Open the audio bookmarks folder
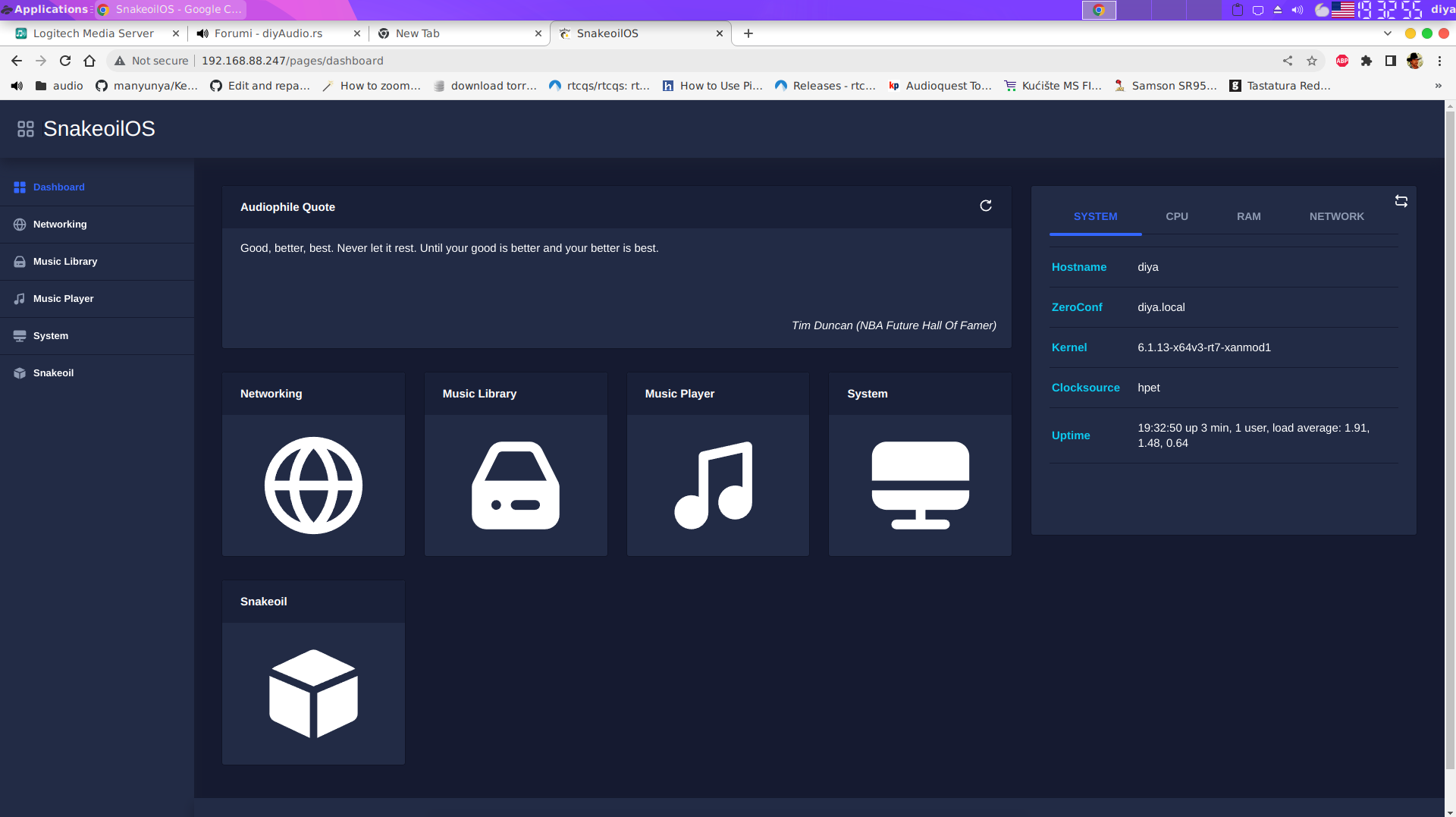Screen dimensions: 1456x817 [59, 86]
